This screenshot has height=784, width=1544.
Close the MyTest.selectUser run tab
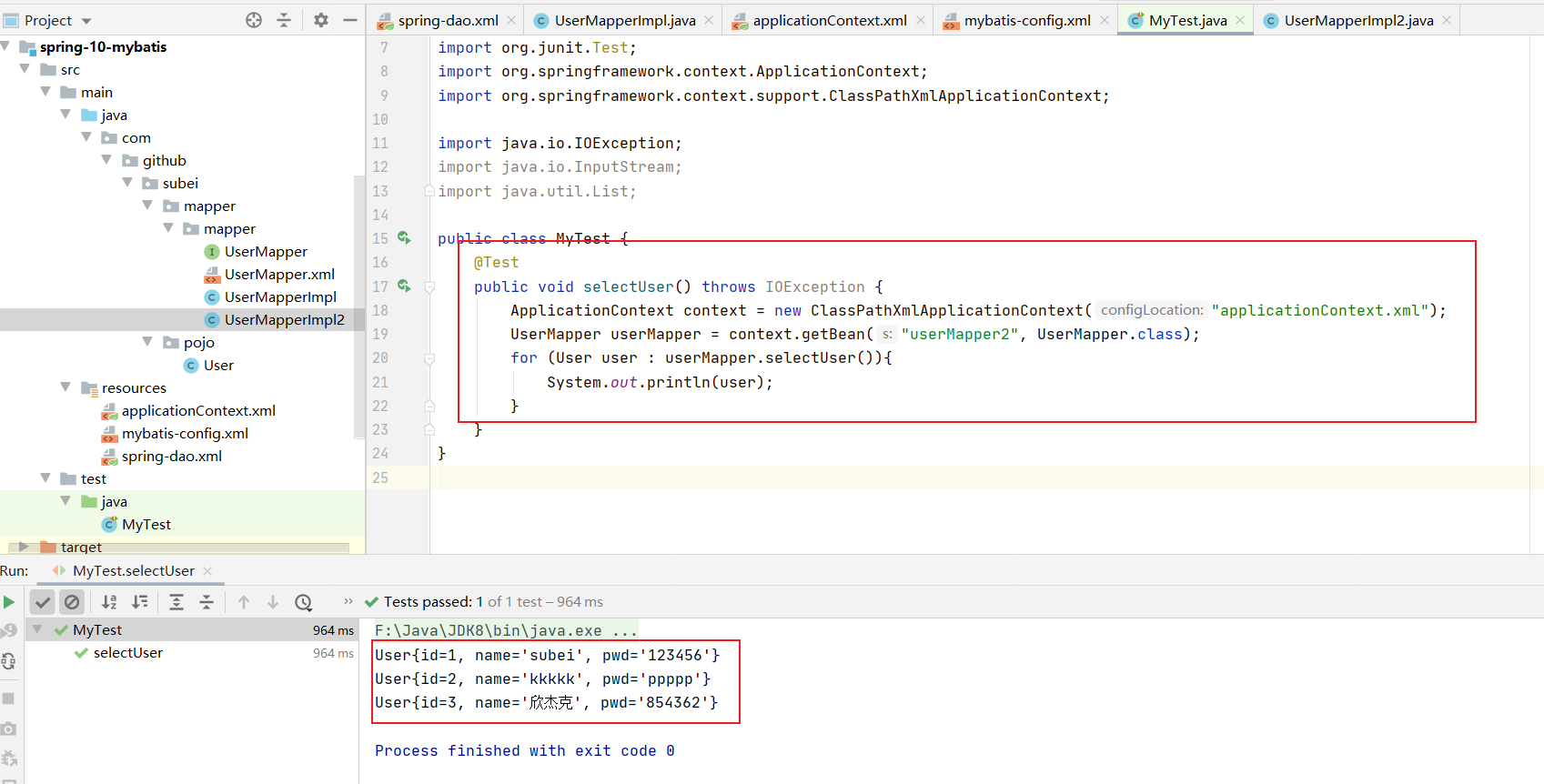coord(207,571)
